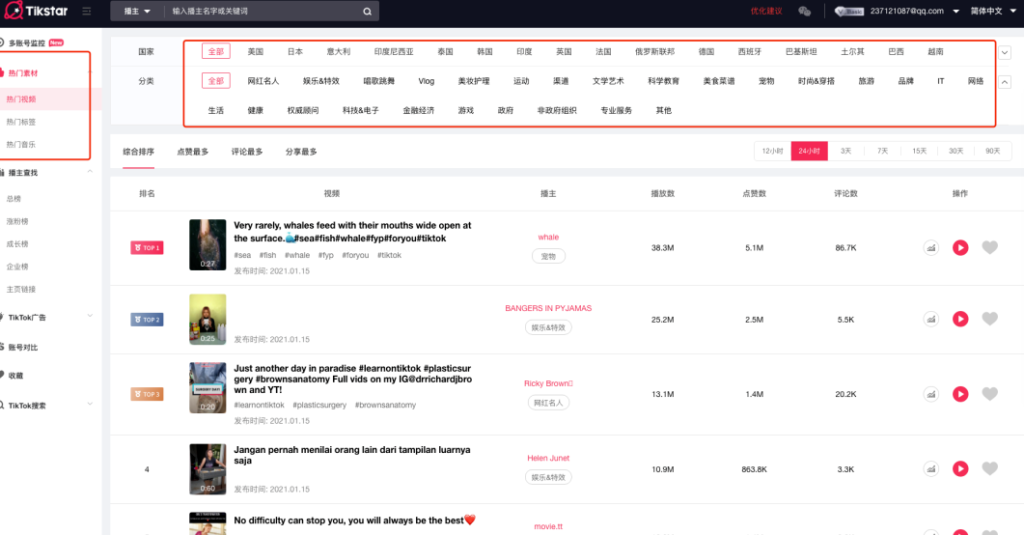1024x535 pixels.
Task: Switch to the 点赞最多 tab
Action: 193,152
